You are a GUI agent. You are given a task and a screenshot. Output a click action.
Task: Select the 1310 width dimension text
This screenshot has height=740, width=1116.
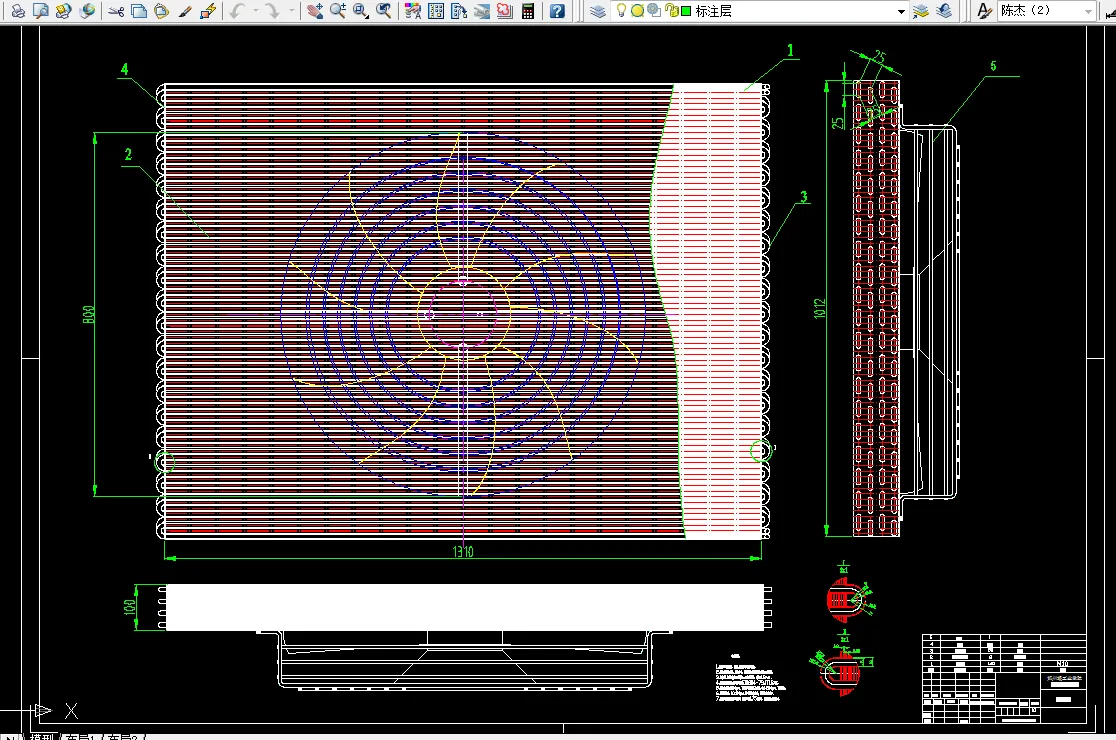pyautogui.click(x=463, y=551)
